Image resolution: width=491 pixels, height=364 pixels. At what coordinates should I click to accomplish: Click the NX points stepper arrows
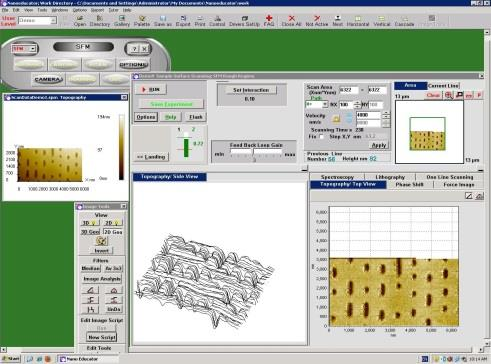(x=357, y=105)
